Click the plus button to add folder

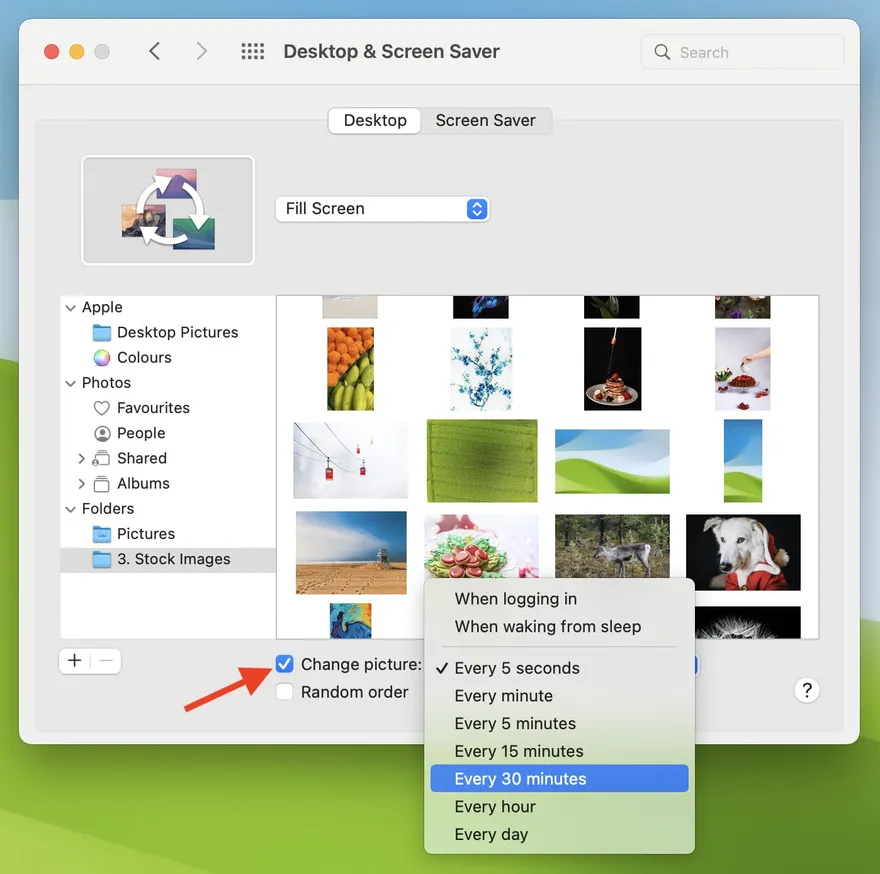coord(75,661)
